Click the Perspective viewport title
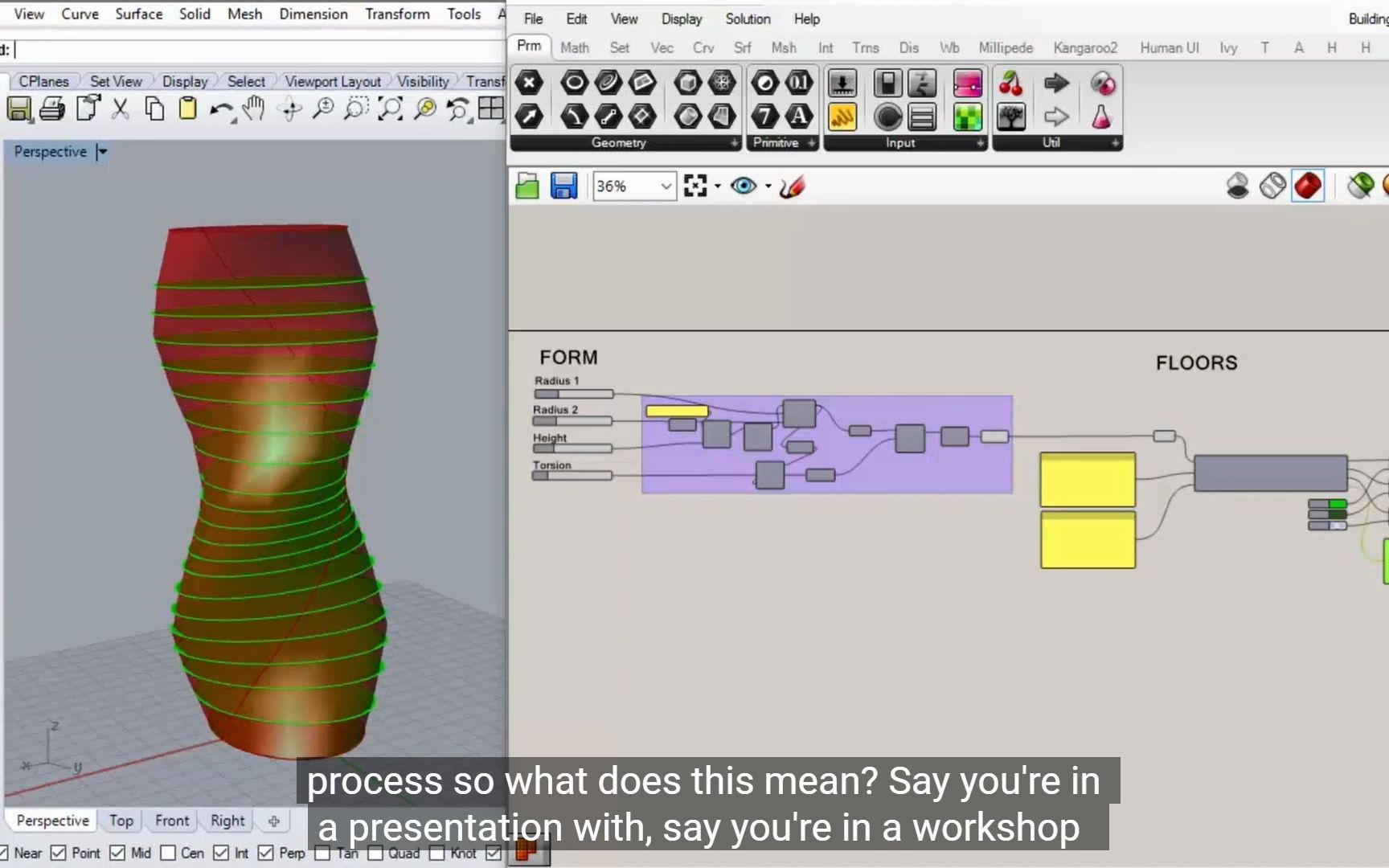 point(51,151)
